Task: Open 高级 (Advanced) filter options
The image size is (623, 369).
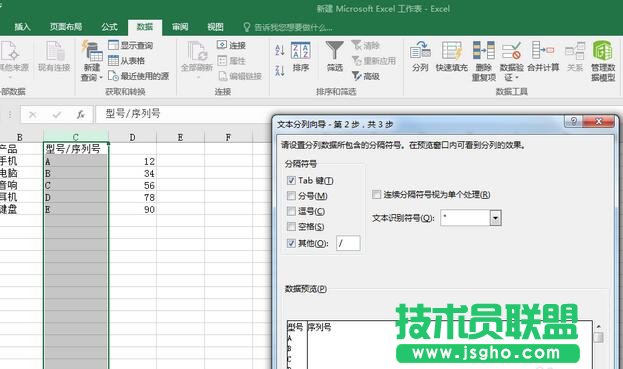Action: click(366, 76)
